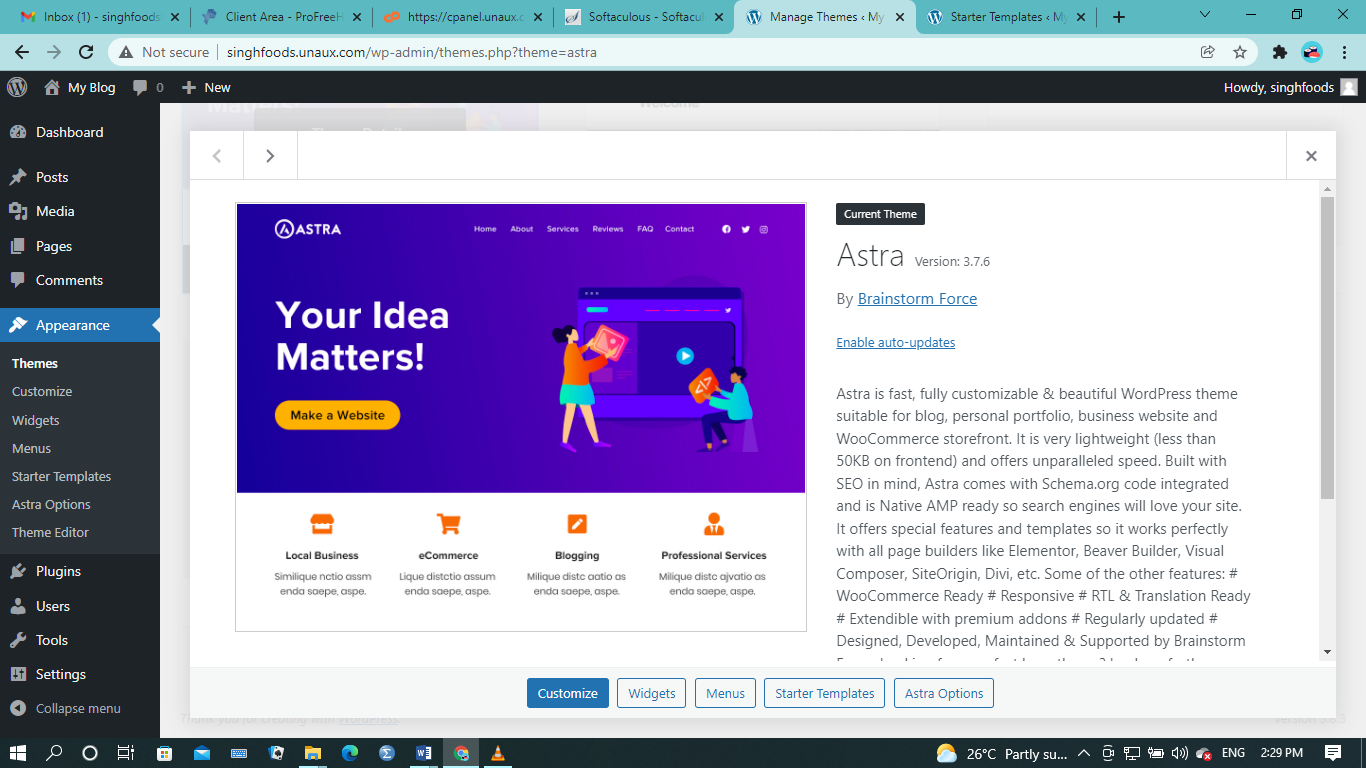This screenshot has width=1366, height=768.
Task: Open the Brainstorm Force author link
Action: click(917, 298)
